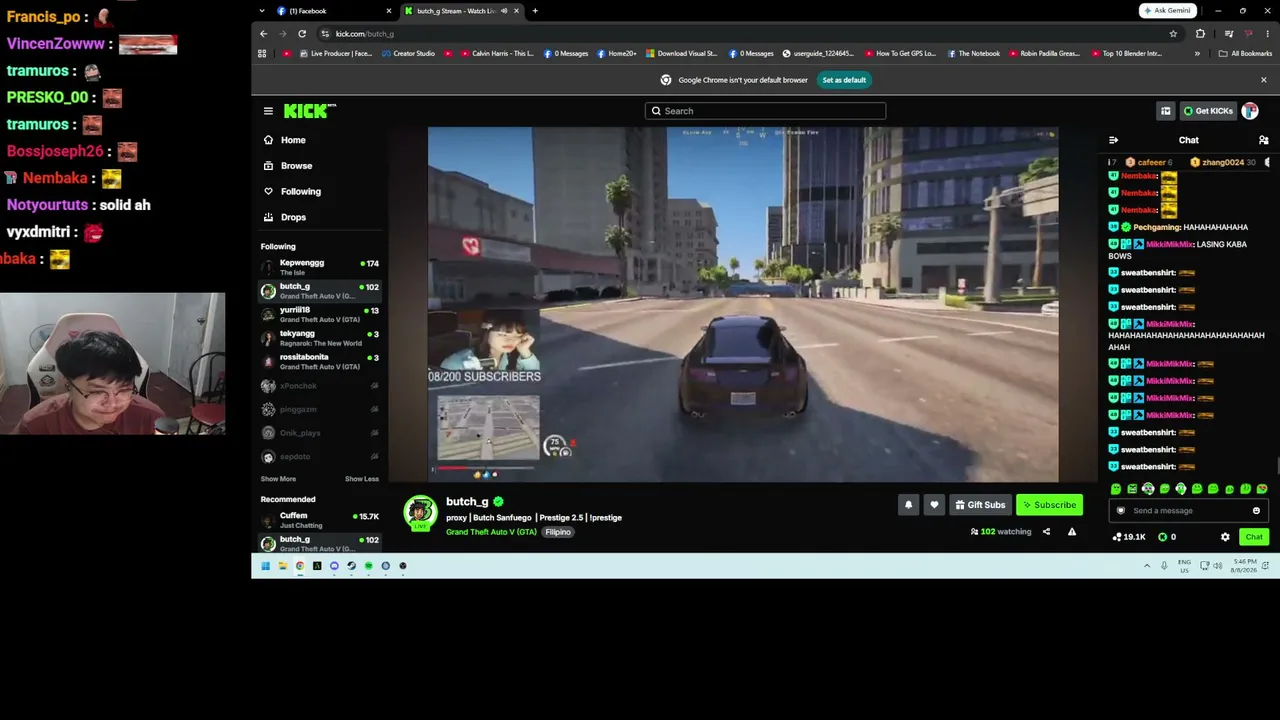Open the emoji picker in the message box
The image size is (1280, 720).
1256,511
